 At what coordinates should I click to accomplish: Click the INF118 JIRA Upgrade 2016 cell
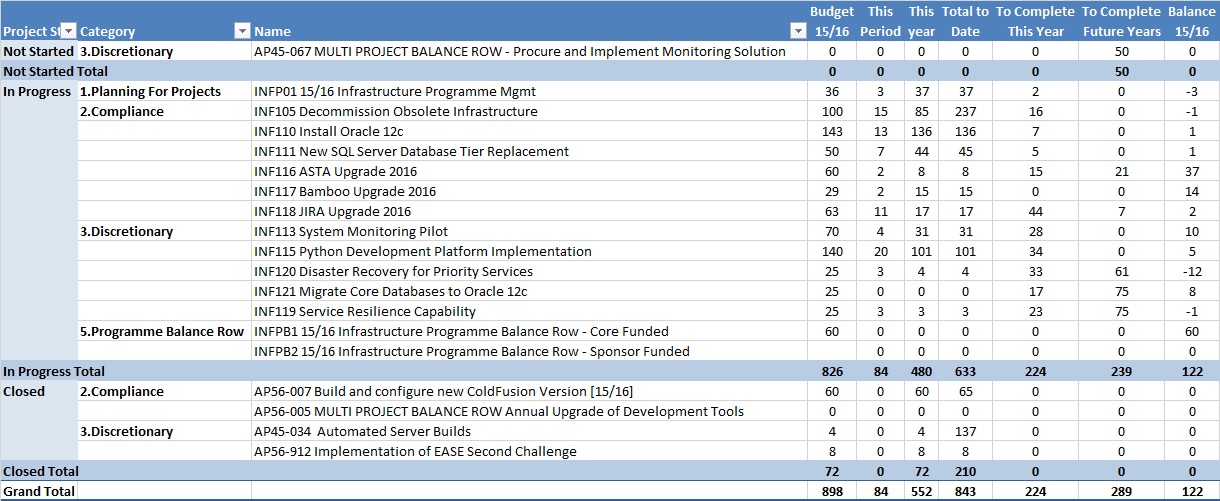point(333,211)
